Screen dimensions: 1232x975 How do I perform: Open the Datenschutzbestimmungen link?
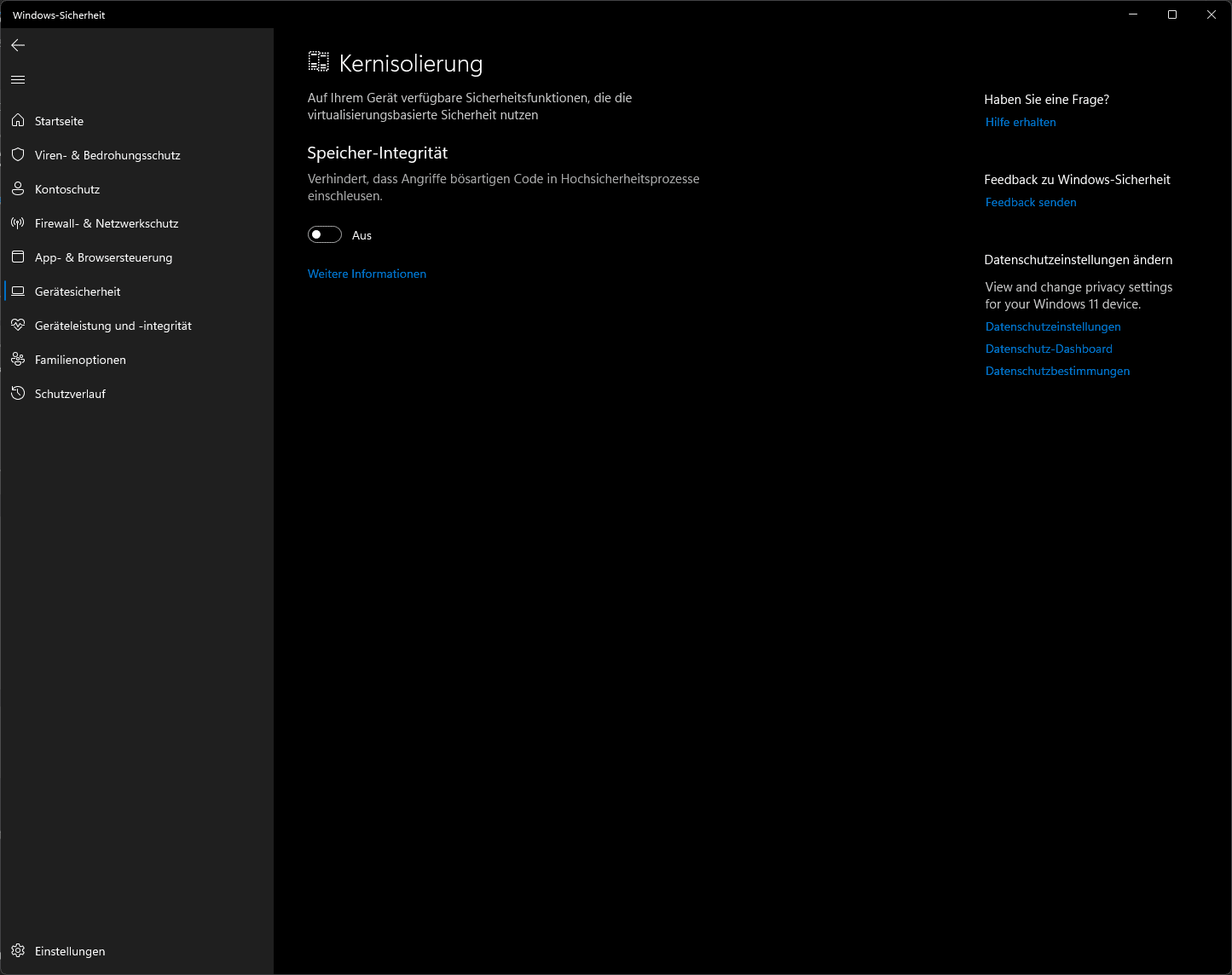pyautogui.click(x=1057, y=371)
